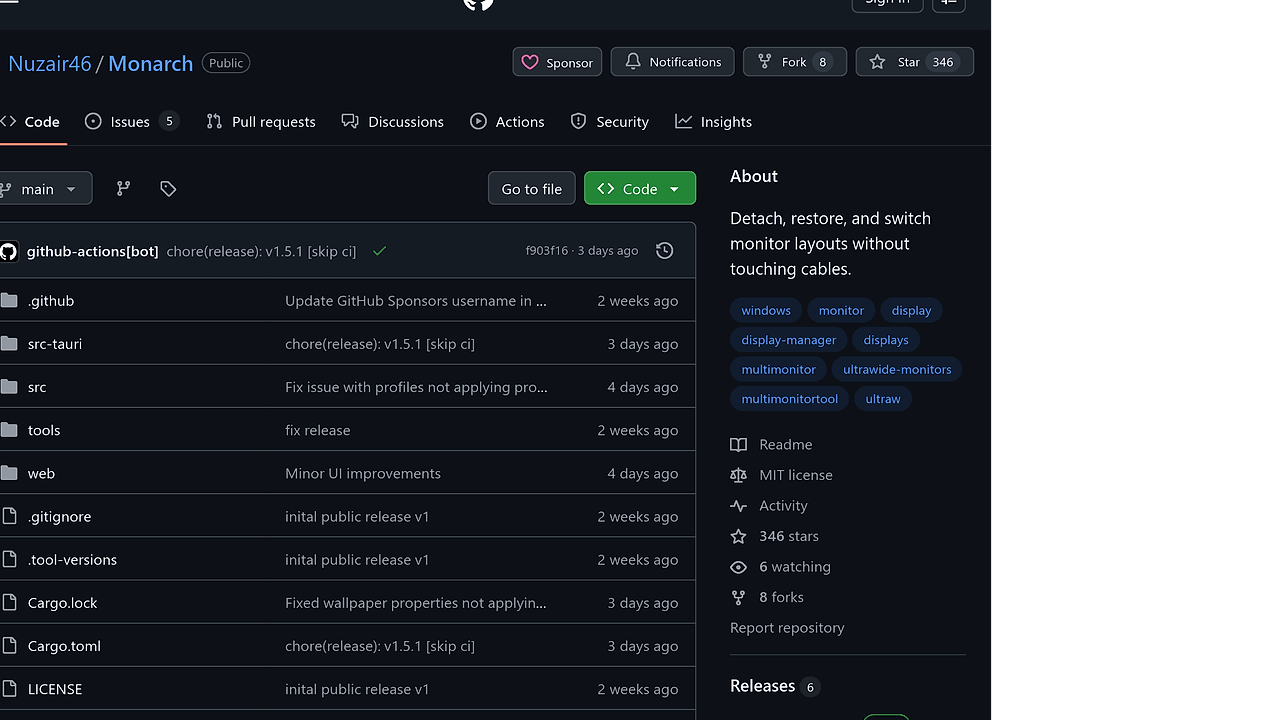
Task: Select the display topic tag
Action: (911, 310)
